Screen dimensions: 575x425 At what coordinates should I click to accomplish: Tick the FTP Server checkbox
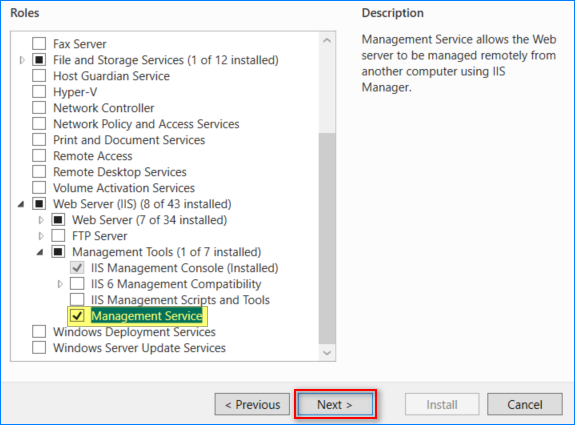(58, 236)
